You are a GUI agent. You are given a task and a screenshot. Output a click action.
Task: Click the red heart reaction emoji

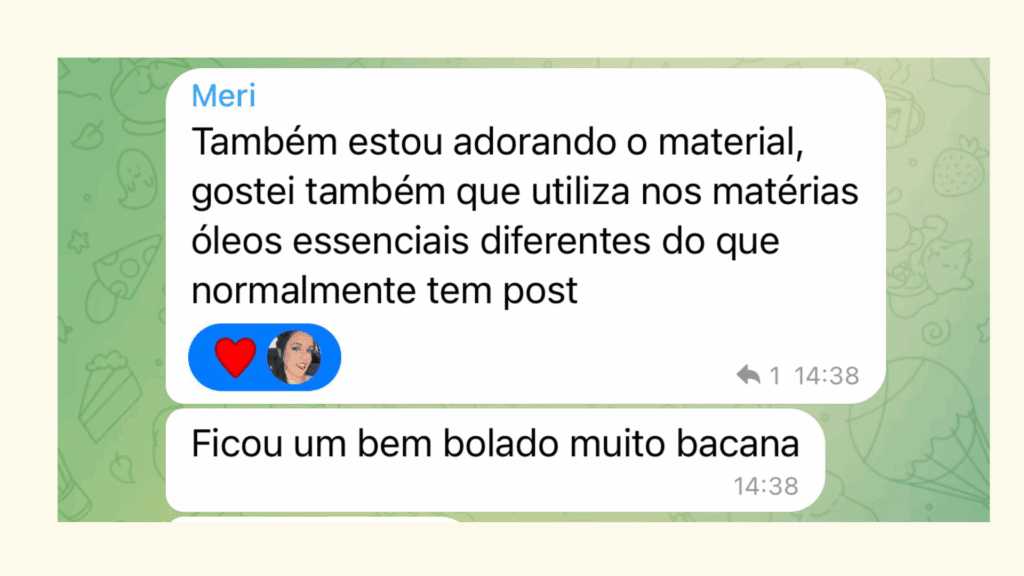click(235, 357)
